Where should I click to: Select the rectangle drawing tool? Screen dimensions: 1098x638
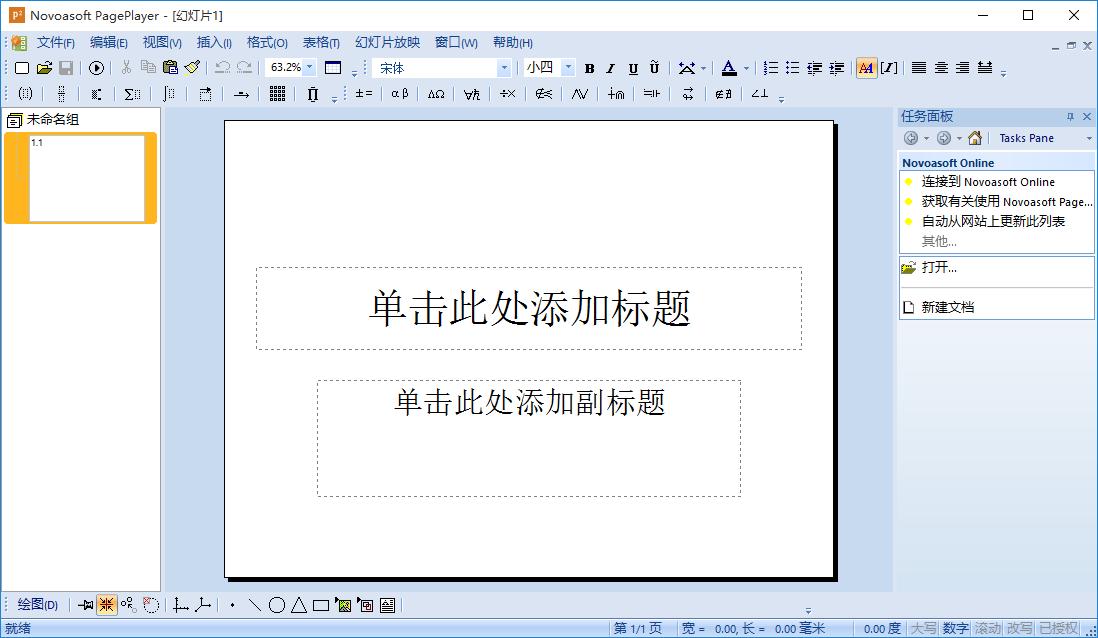pos(321,605)
